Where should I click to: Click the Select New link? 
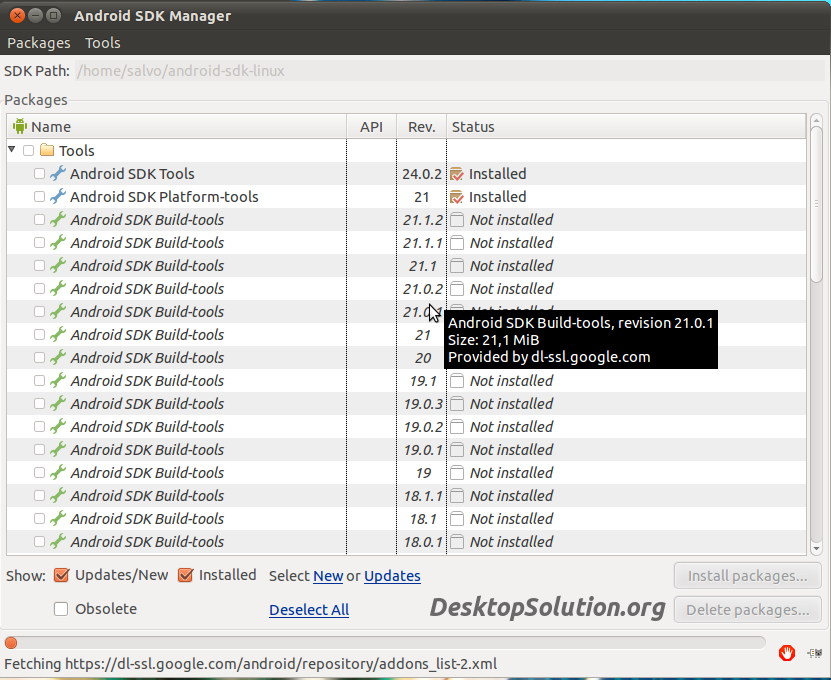(x=328, y=576)
